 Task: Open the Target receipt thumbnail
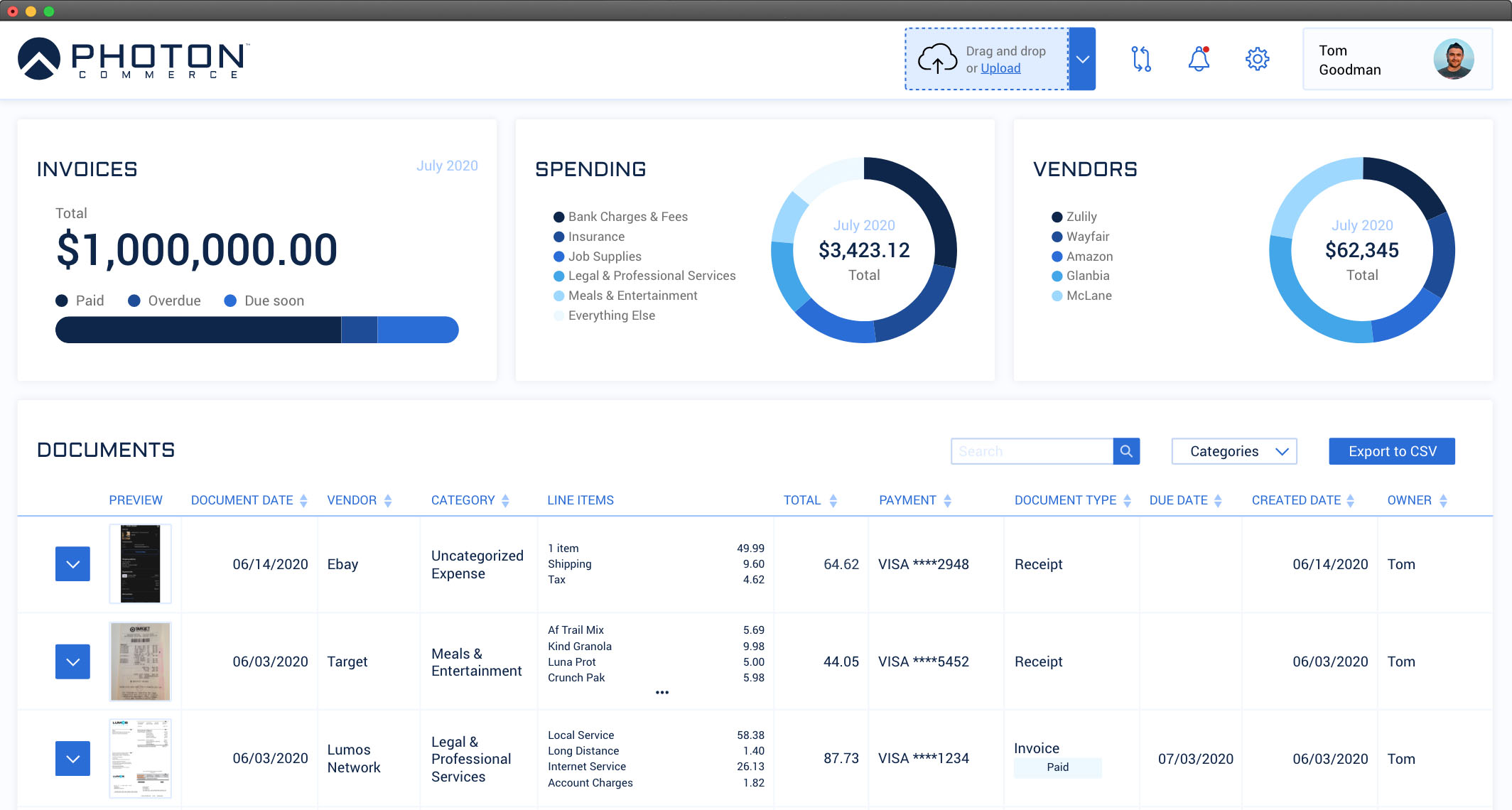click(x=140, y=661)
